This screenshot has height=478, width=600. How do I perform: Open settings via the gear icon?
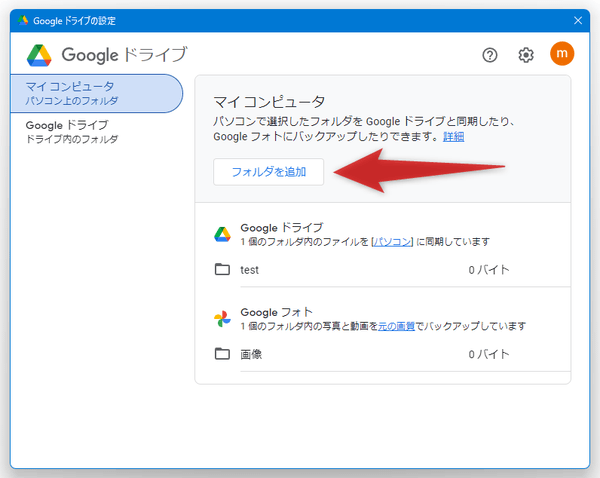point(526,55)
